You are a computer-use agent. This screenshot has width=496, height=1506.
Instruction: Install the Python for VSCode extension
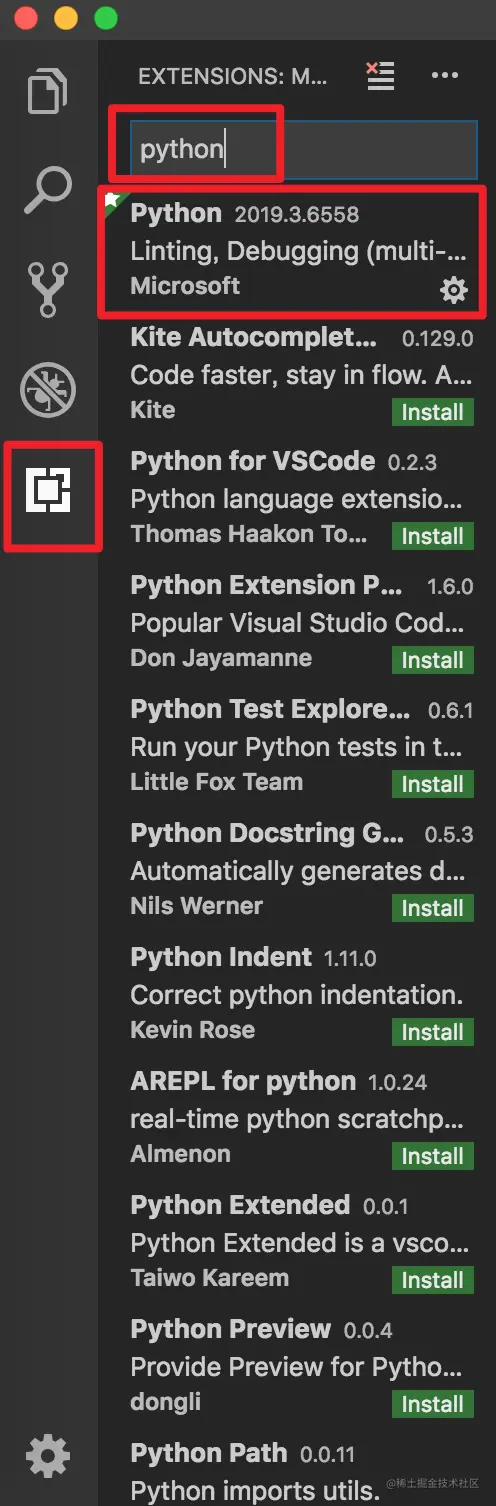pyautogui.click(x=432, y=536)
